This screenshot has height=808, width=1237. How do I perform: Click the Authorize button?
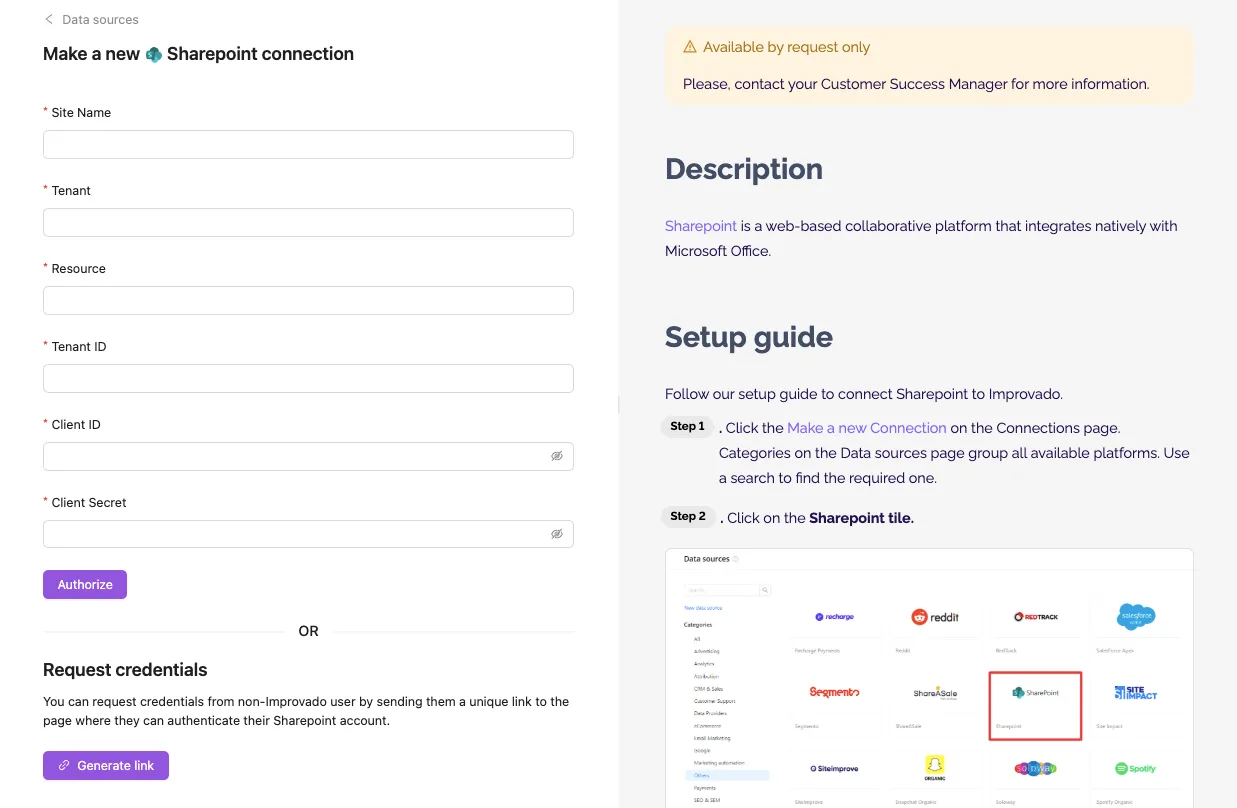[x=85, y=585]
